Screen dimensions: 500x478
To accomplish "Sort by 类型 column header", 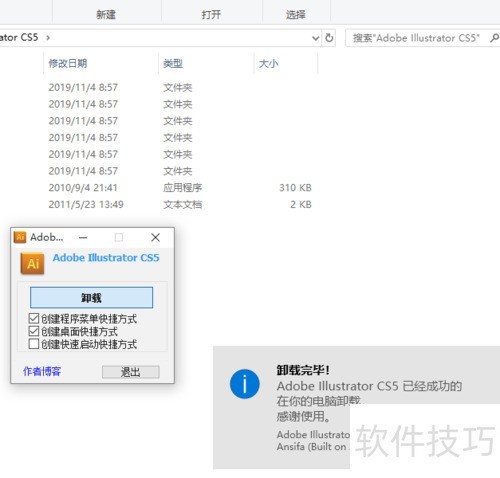I will [173, 63].
